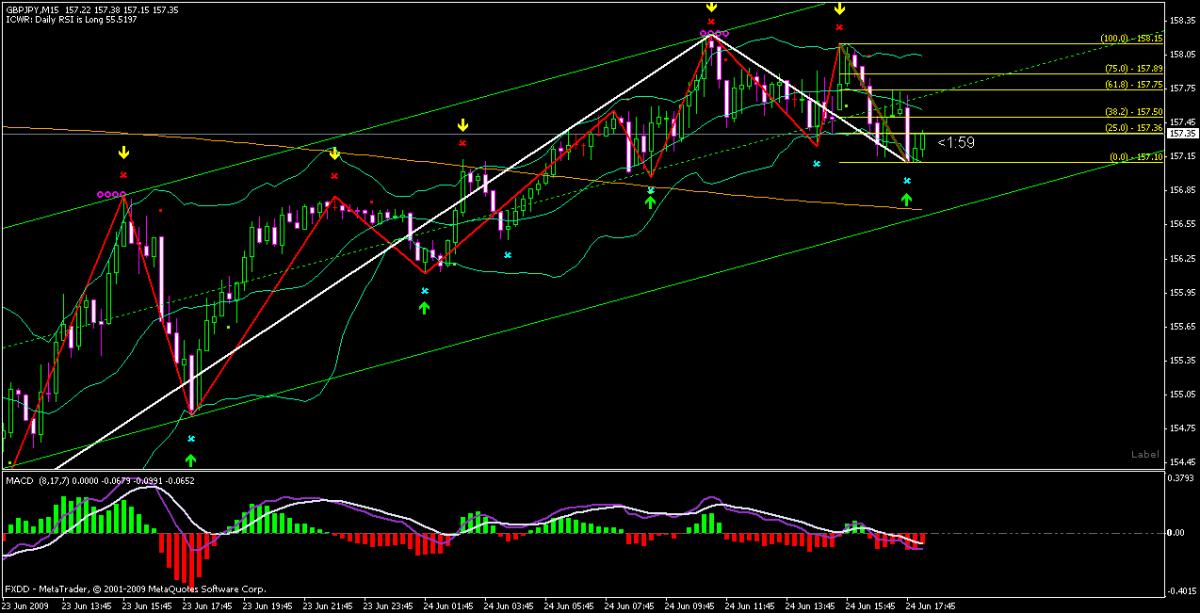Select the green up arrow under the latest candles
The width and height of the screenshot is (1200, 613).
click(907, 199)
